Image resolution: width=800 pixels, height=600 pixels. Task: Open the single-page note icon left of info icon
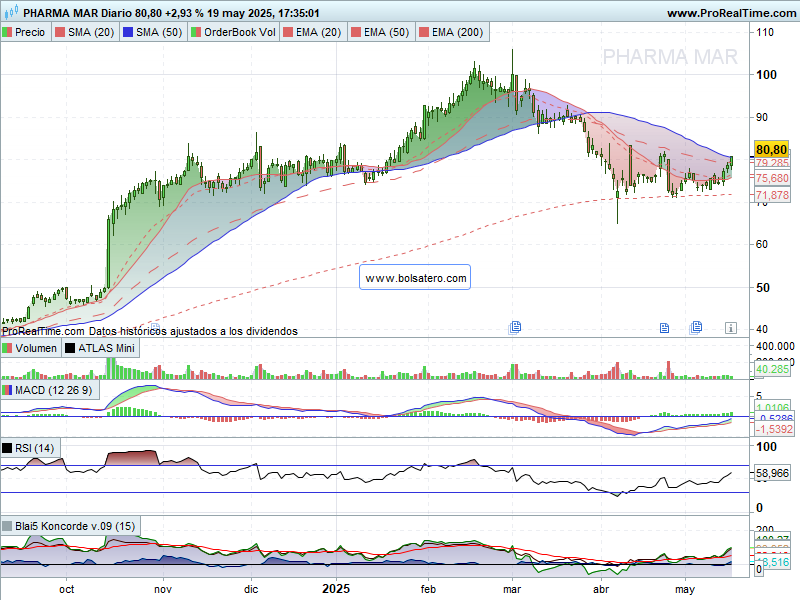664,328
